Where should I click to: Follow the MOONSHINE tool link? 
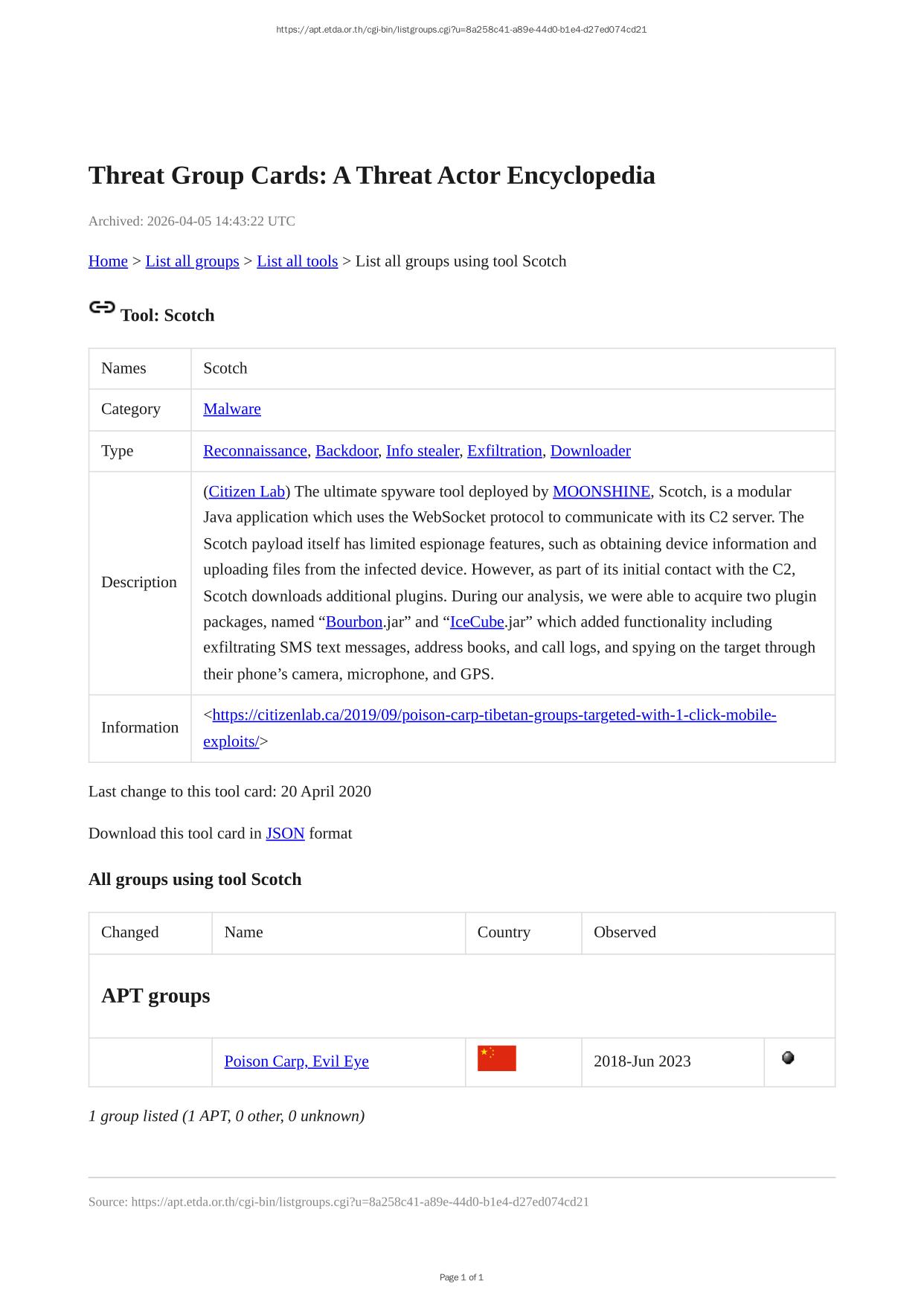[601, 492]
